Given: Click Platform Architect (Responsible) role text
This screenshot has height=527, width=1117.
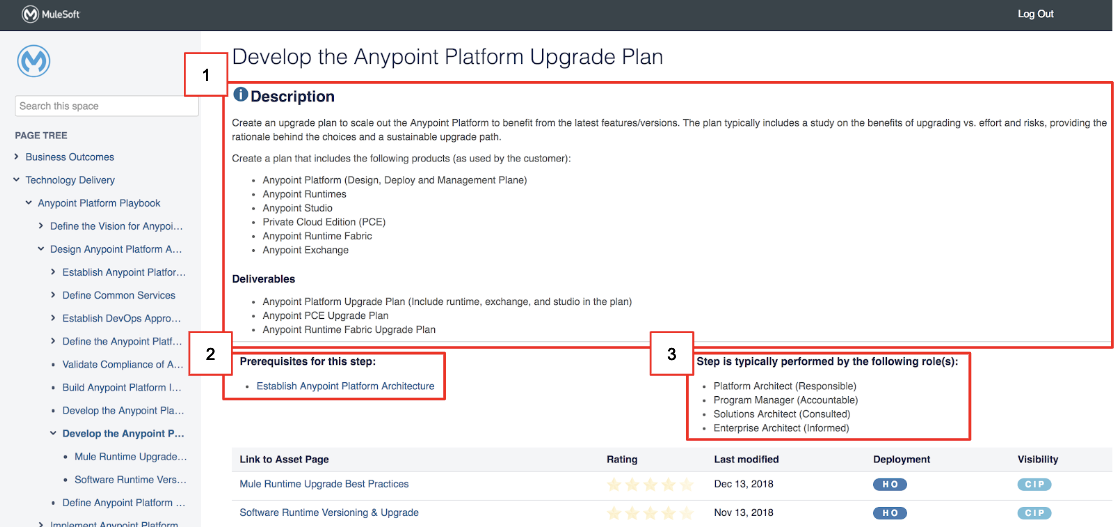Looking at the screenshot, I should click(784, 386).
